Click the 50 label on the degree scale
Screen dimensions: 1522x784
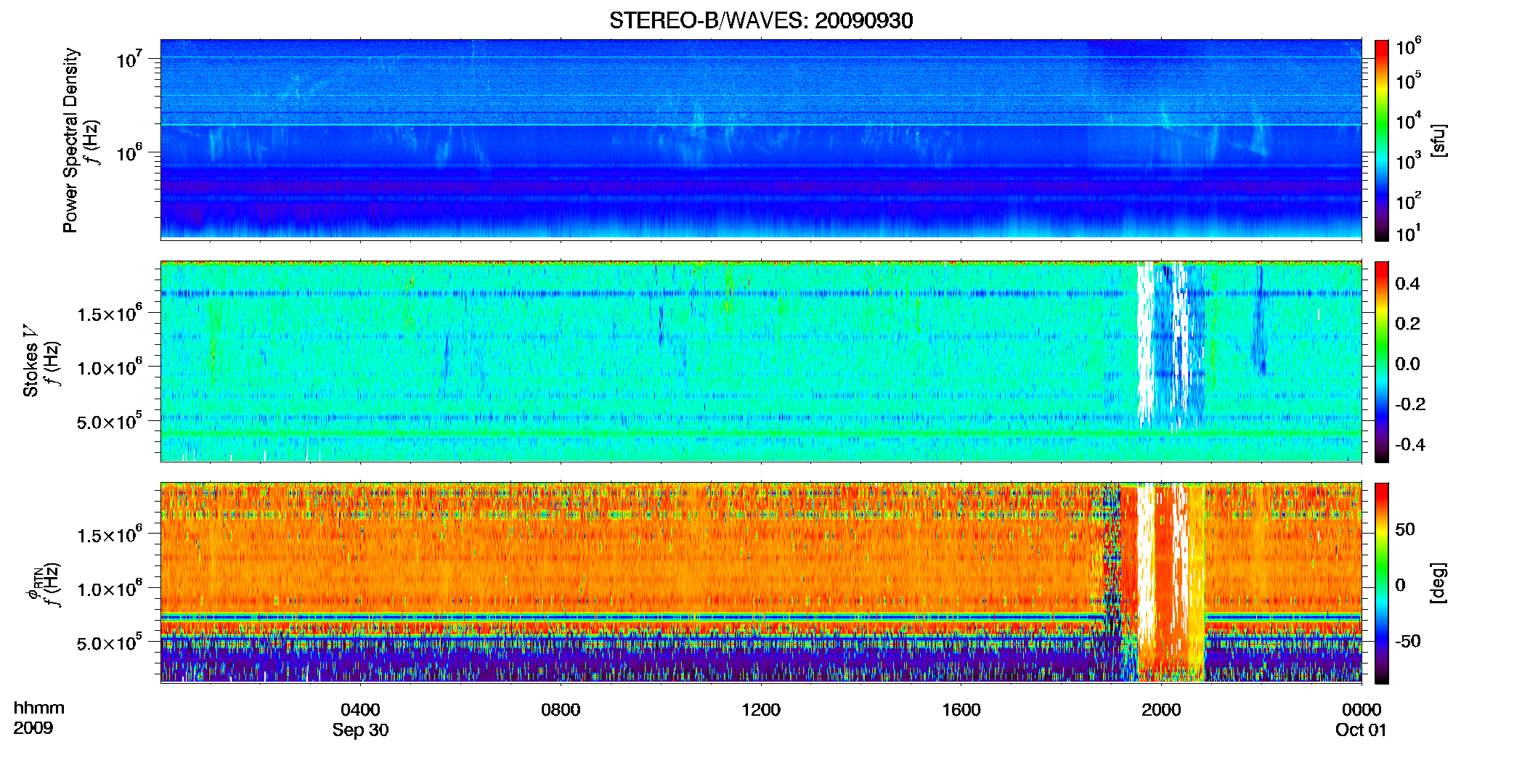[x=1404, y=529]
